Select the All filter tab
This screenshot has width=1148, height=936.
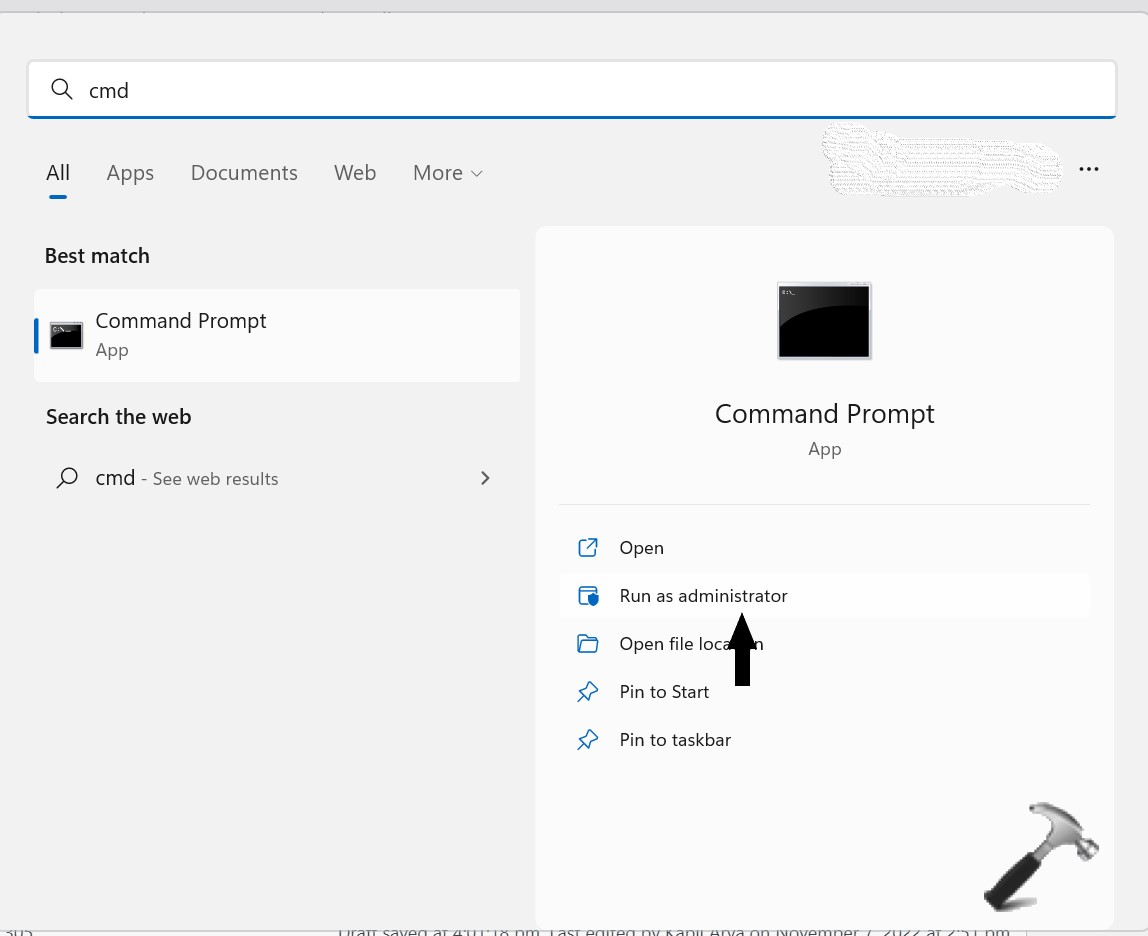pos(58,173)
